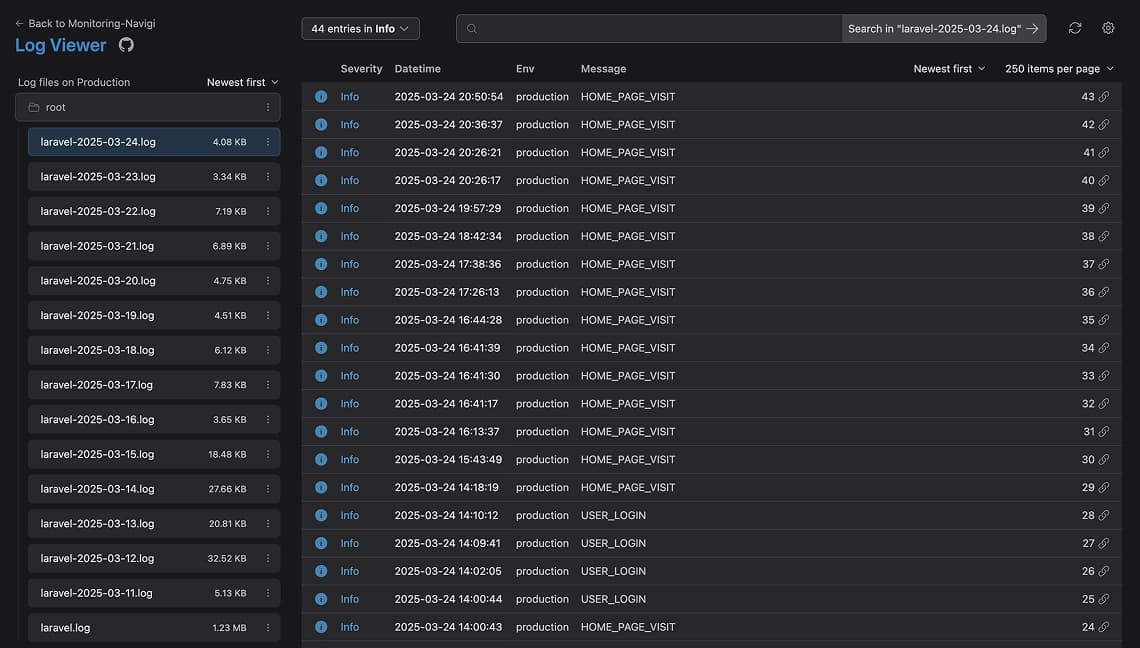Copy link icon for log entry 42
The height and width of the screenshot is (648, 1140).
1104,124
